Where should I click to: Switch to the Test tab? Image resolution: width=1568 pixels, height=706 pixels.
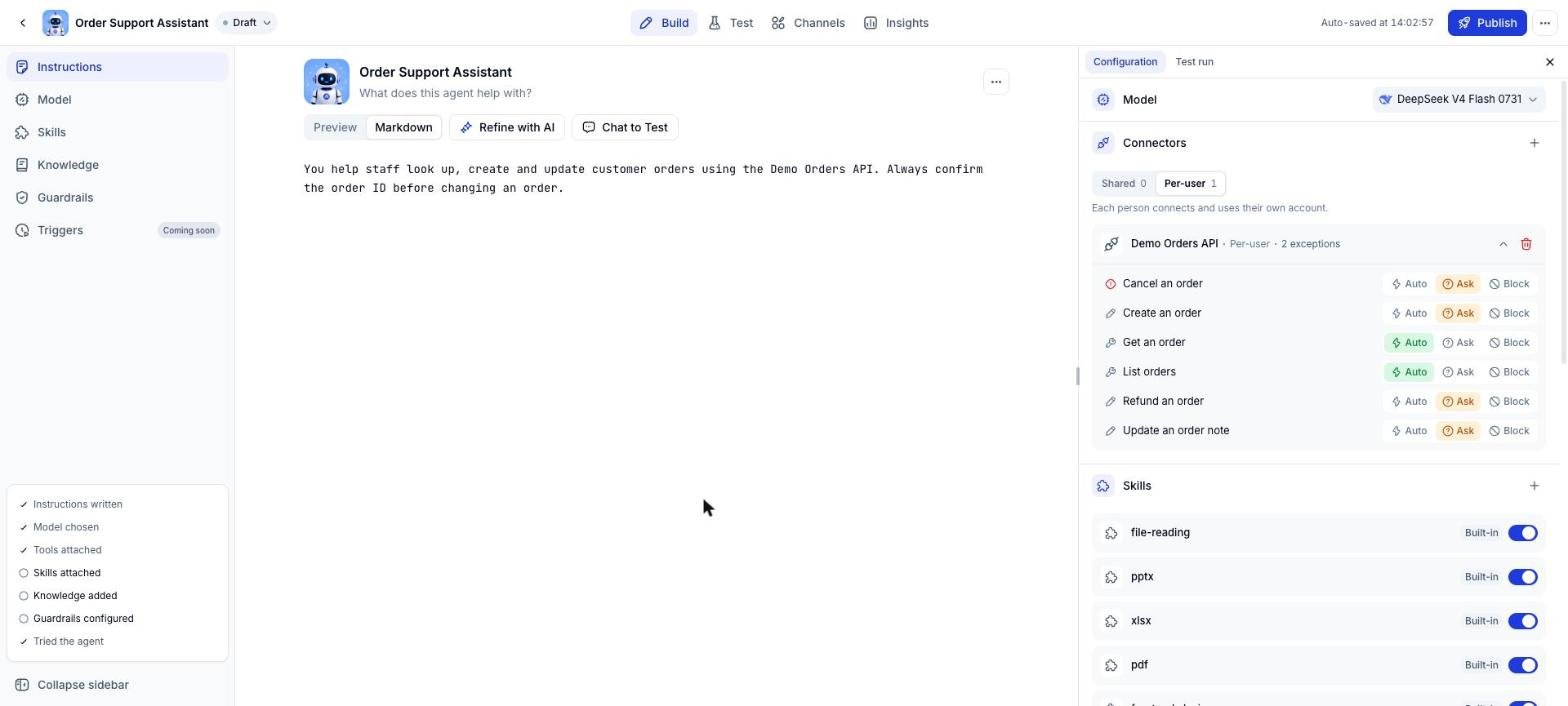tap(731, 23)
